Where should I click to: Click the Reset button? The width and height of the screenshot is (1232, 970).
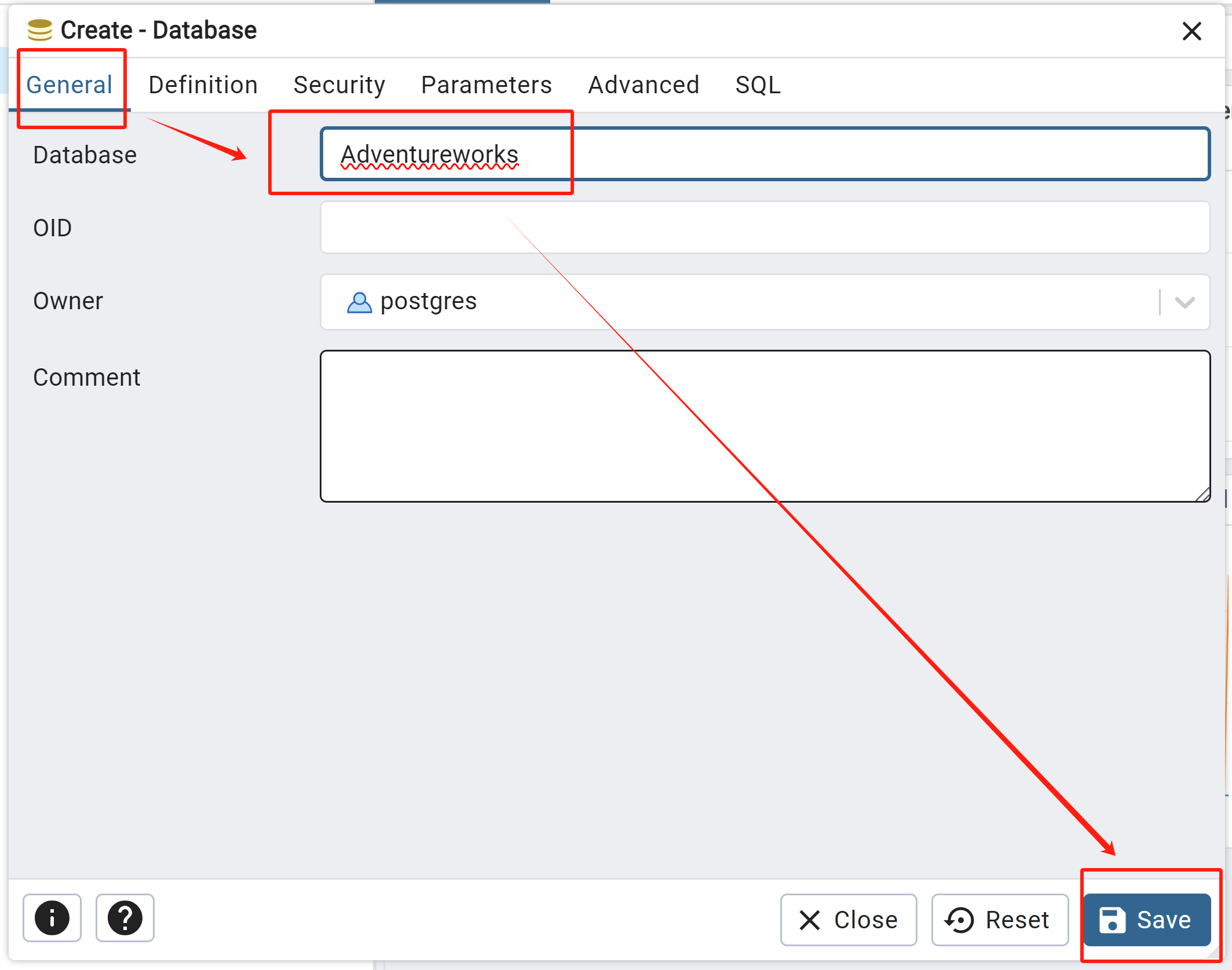[999, 920]
